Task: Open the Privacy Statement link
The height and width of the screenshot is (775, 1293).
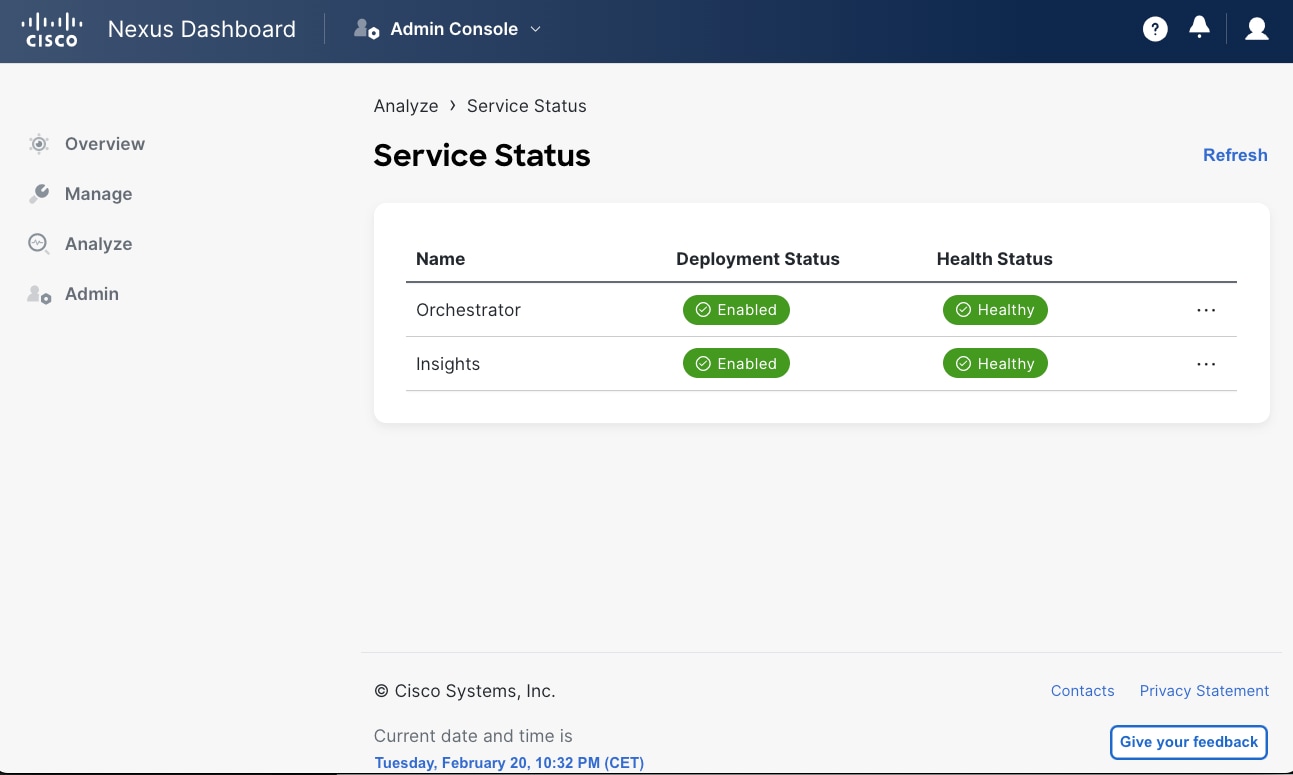Action: coord(1204,691)
